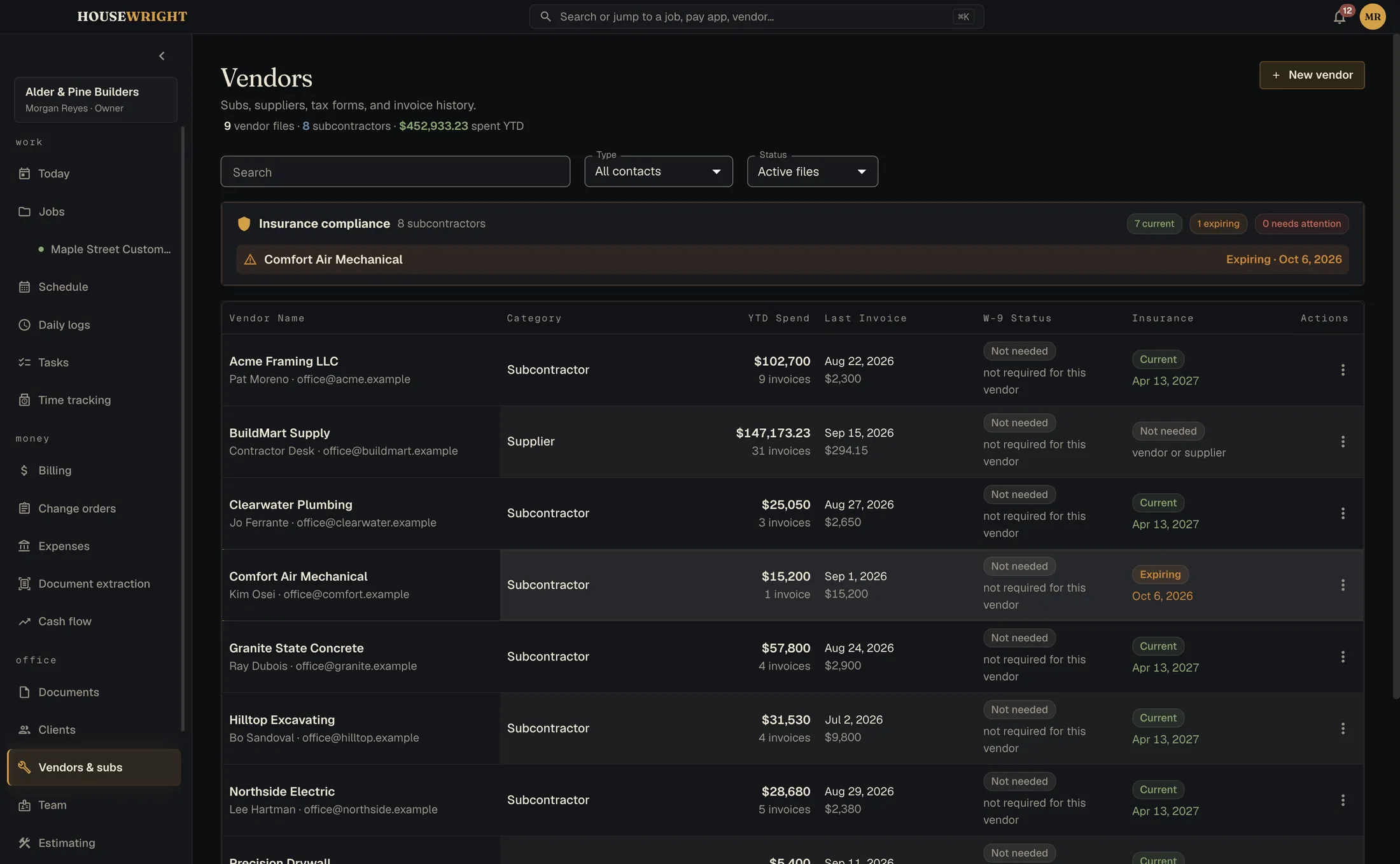This screenshot has width=1400, height=864.
Task: Open actions menu for Acme Framing LLC
Action: 1343,370
